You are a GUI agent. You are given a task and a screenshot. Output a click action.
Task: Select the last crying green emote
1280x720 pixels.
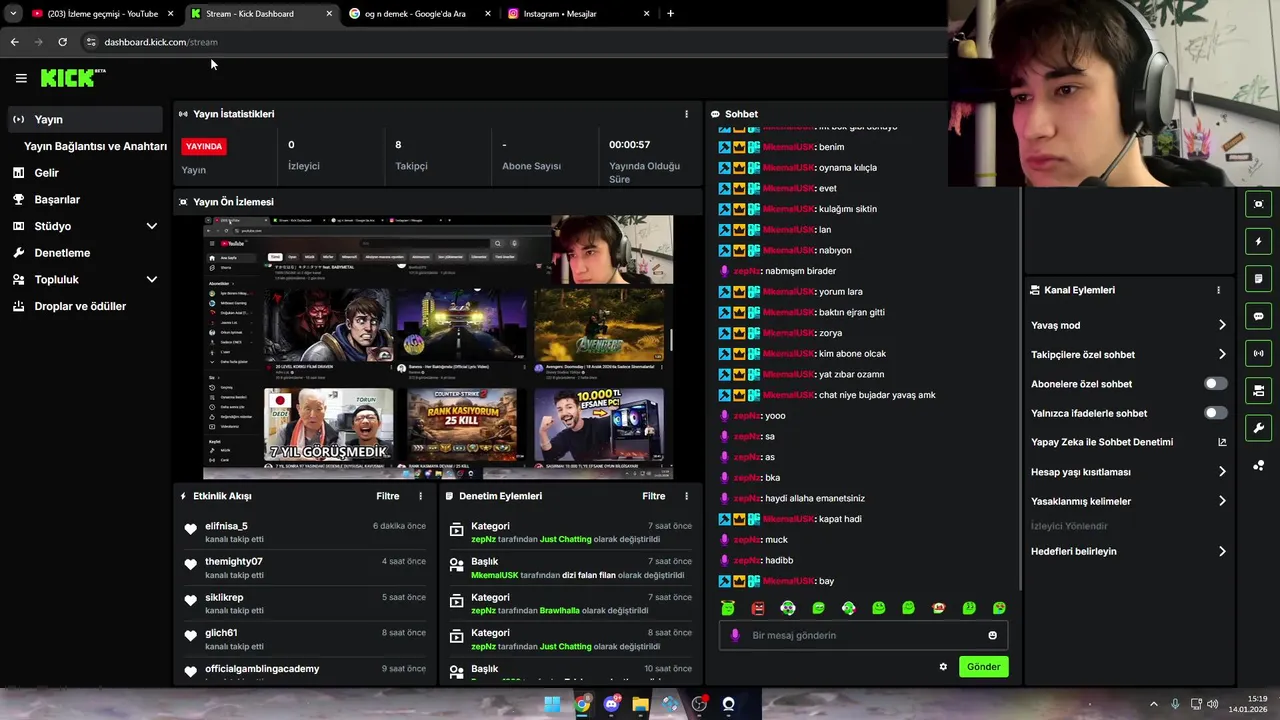pyautogui.click(x=999, y=608)
